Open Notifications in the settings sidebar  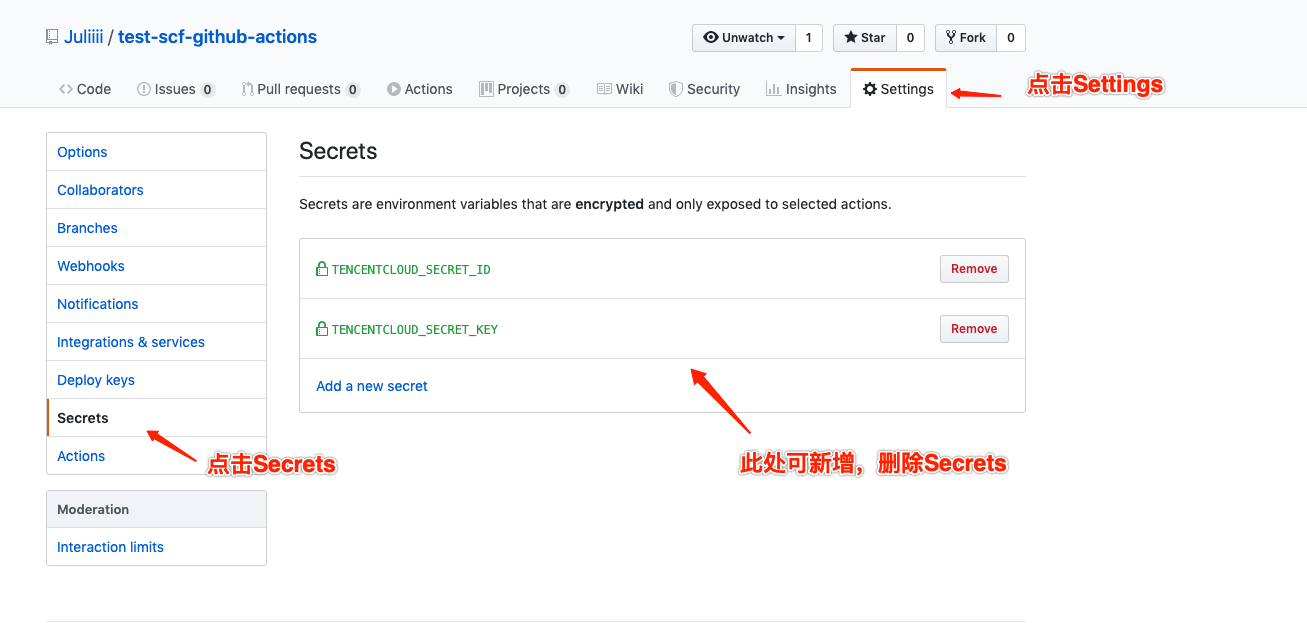[x=156, y=304]
